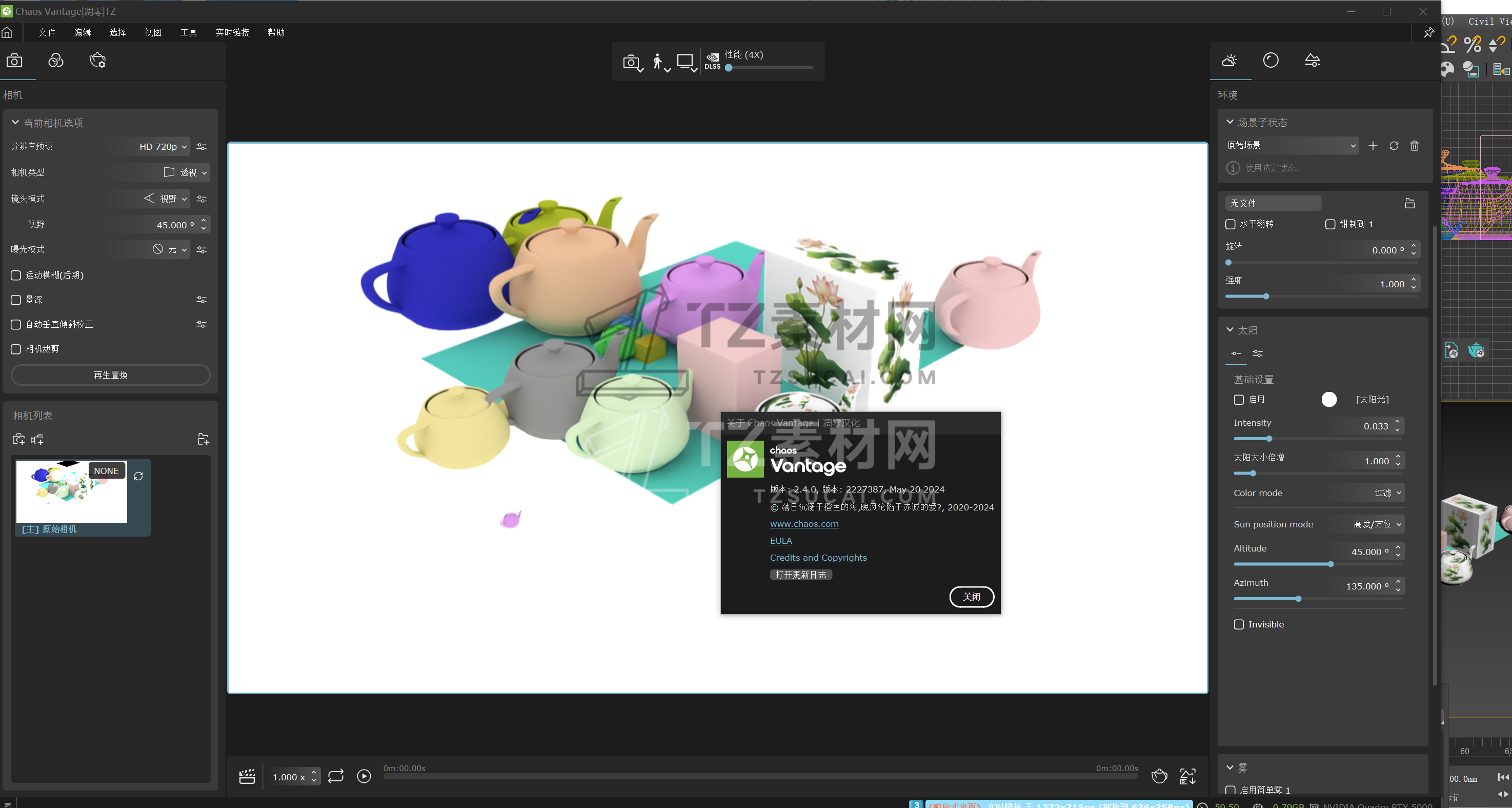Open the environment file folder icon
This screenshot has width=1512, height=808.
pos(1410,203)
